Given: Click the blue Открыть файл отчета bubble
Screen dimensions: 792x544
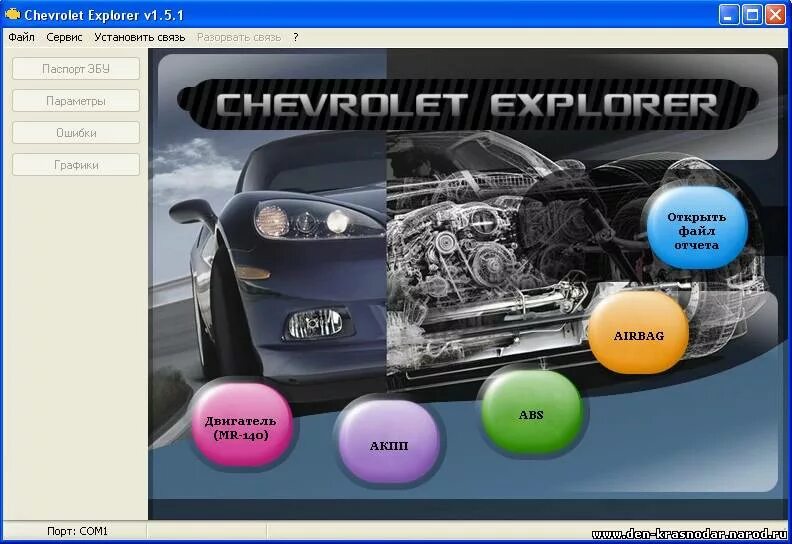Looking at the screenshot, I should 697,228.
